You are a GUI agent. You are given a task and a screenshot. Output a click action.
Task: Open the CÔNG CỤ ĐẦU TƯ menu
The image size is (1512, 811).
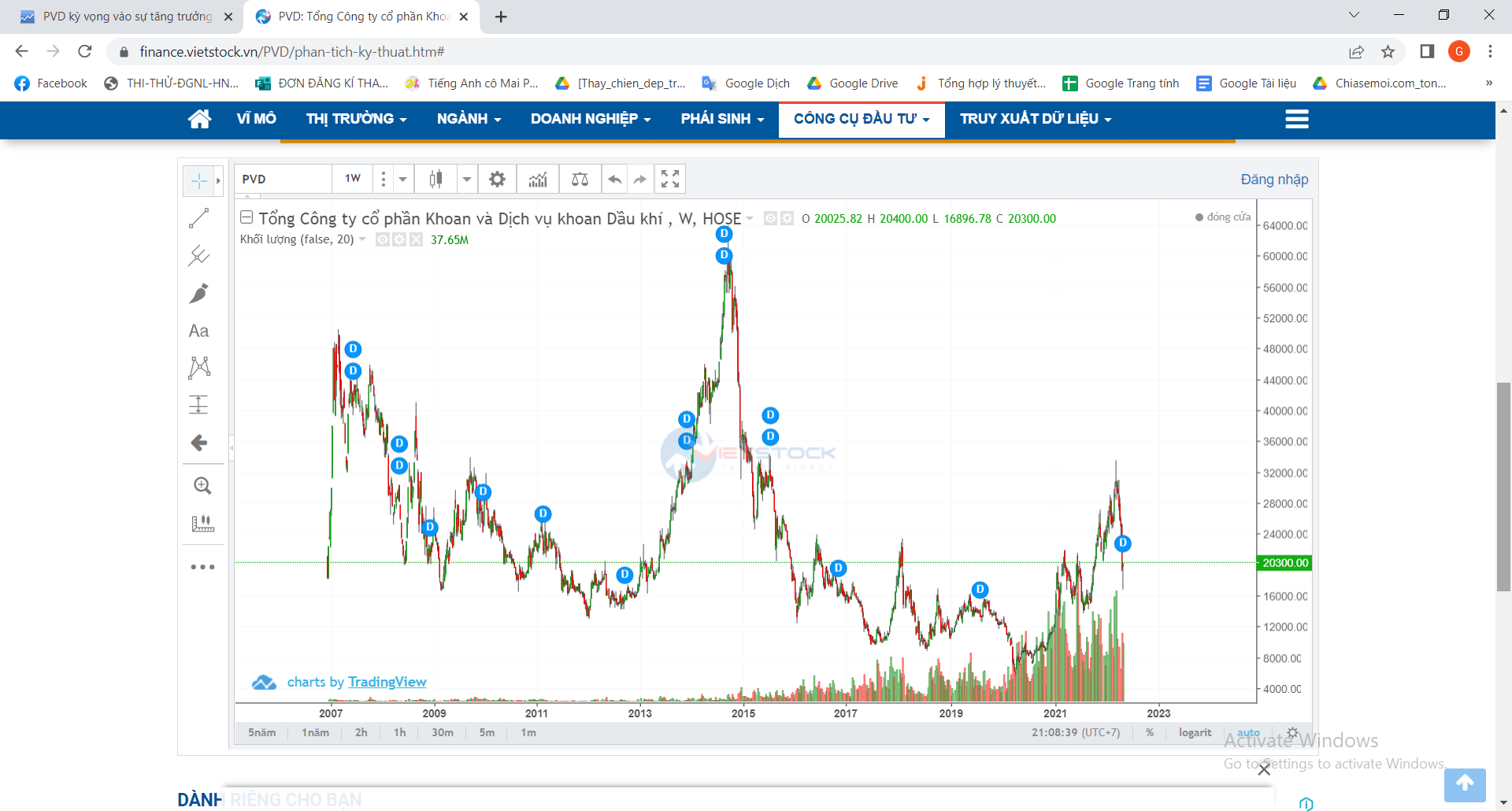(862, 119)
